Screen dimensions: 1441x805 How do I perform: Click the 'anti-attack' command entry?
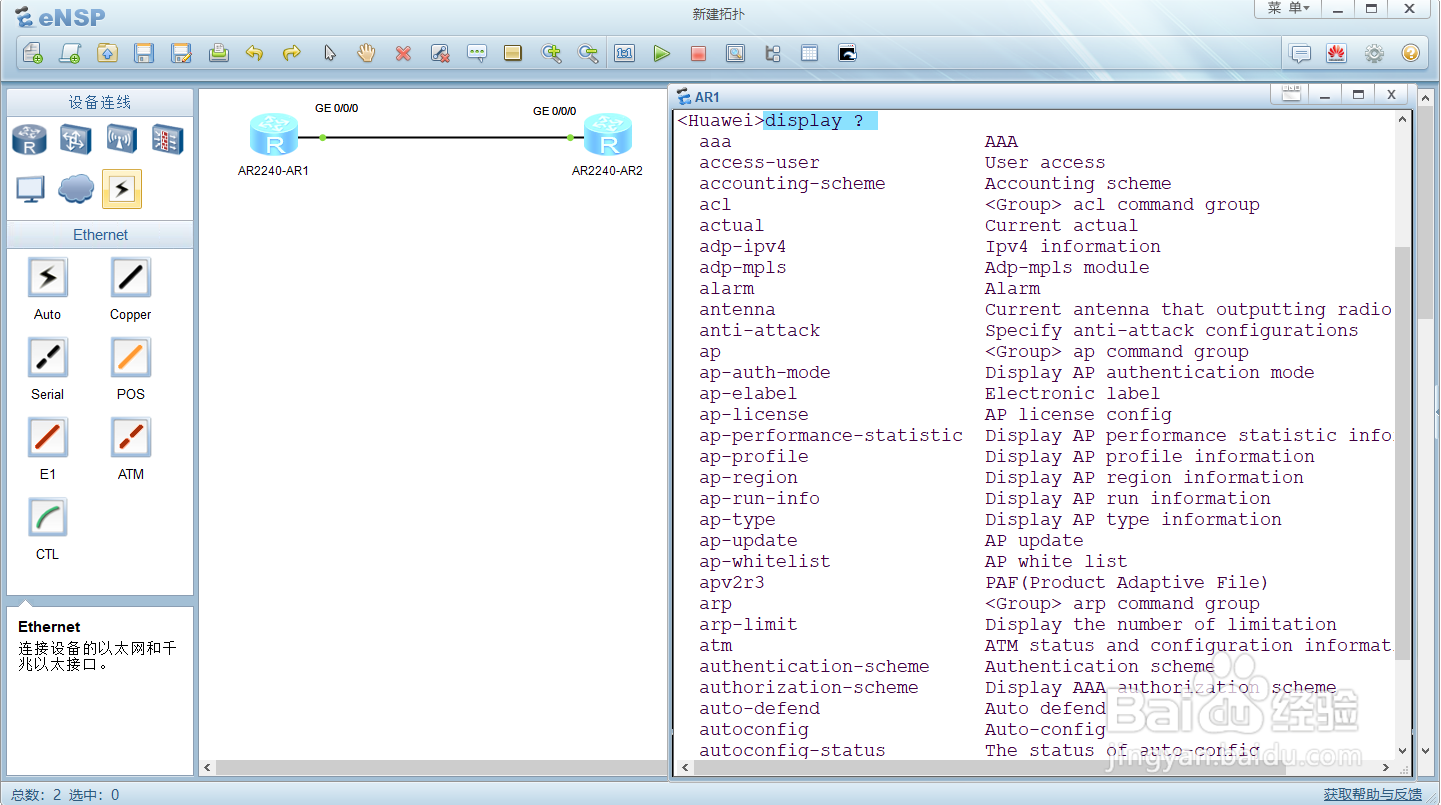(x=760, y=330)
